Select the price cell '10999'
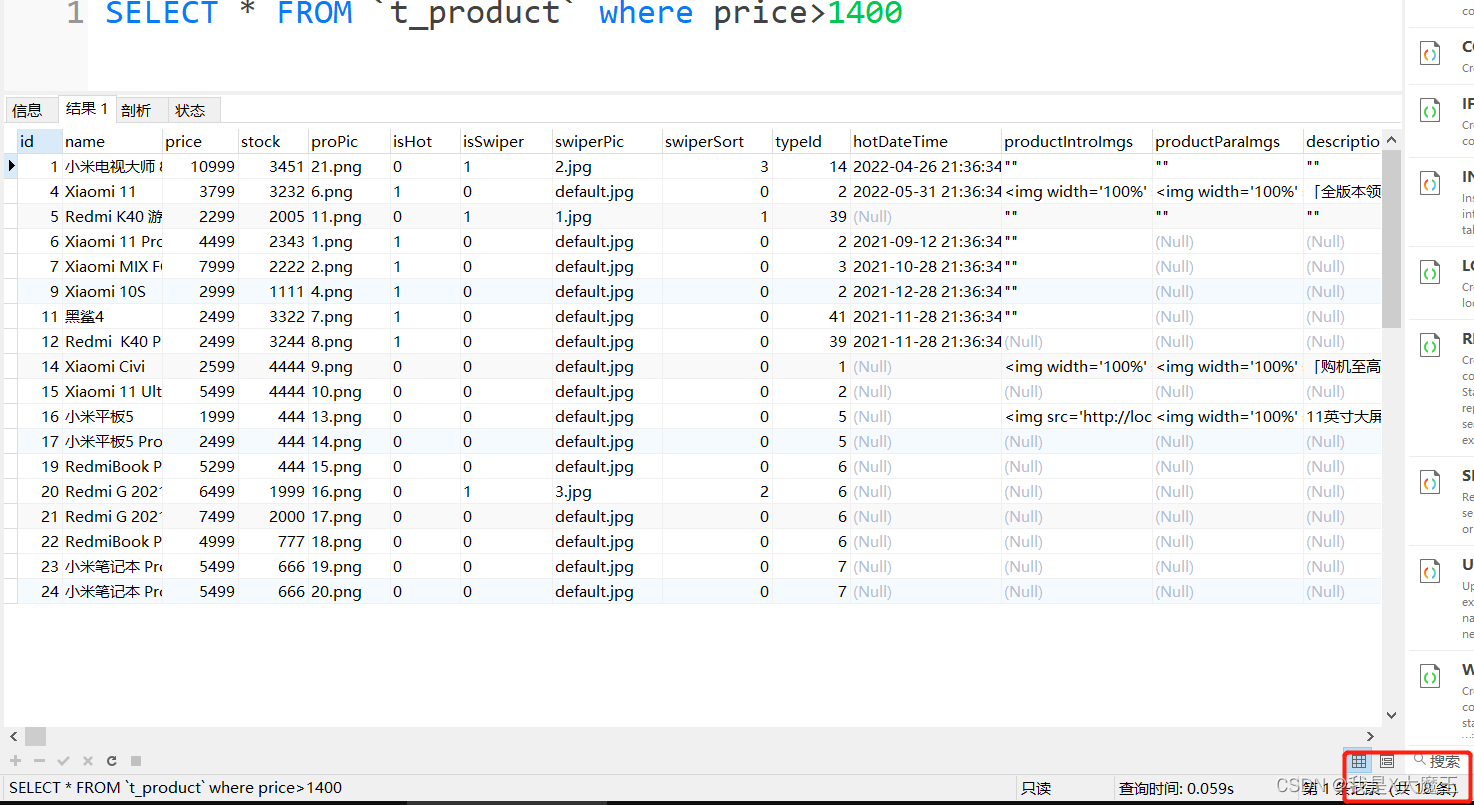1474x805 pixels. click(200, 166)
